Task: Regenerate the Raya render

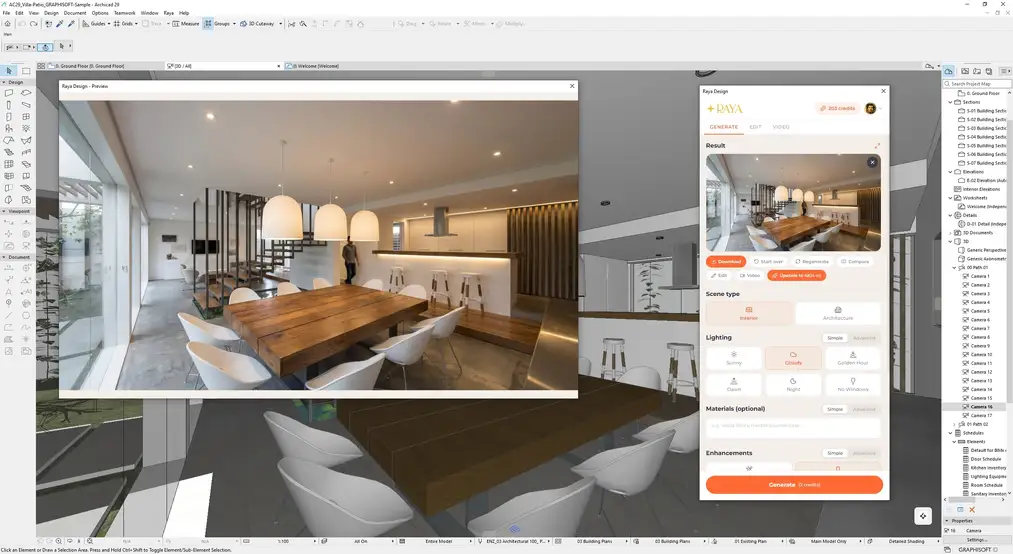Action: pyautogui.click(x=811, y=262)
